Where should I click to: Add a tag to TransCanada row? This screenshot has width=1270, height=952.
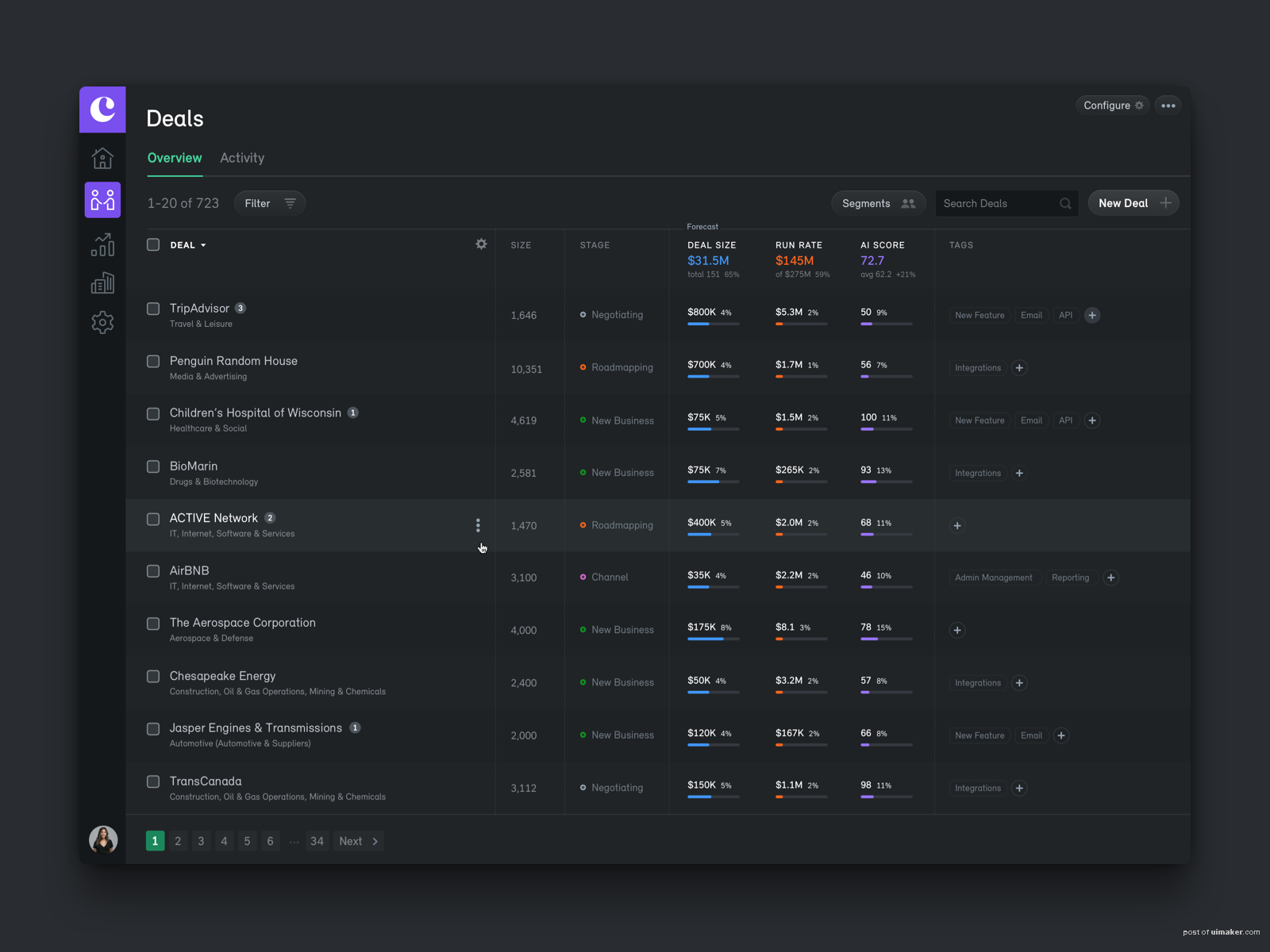point(1020,789)
